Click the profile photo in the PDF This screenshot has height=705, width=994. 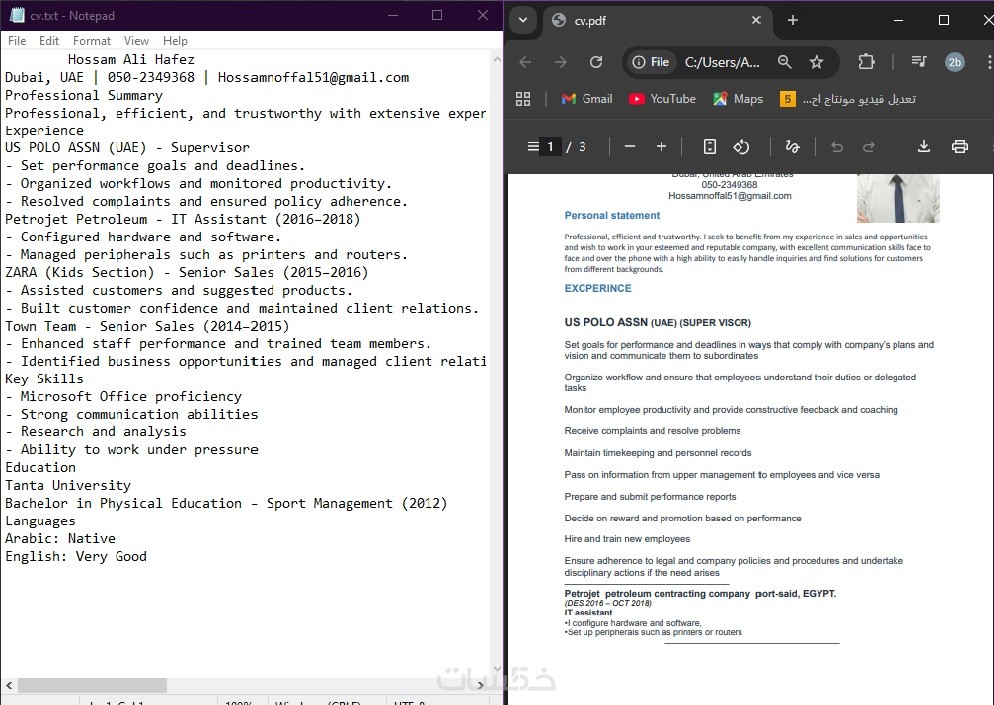coord(898,198)
